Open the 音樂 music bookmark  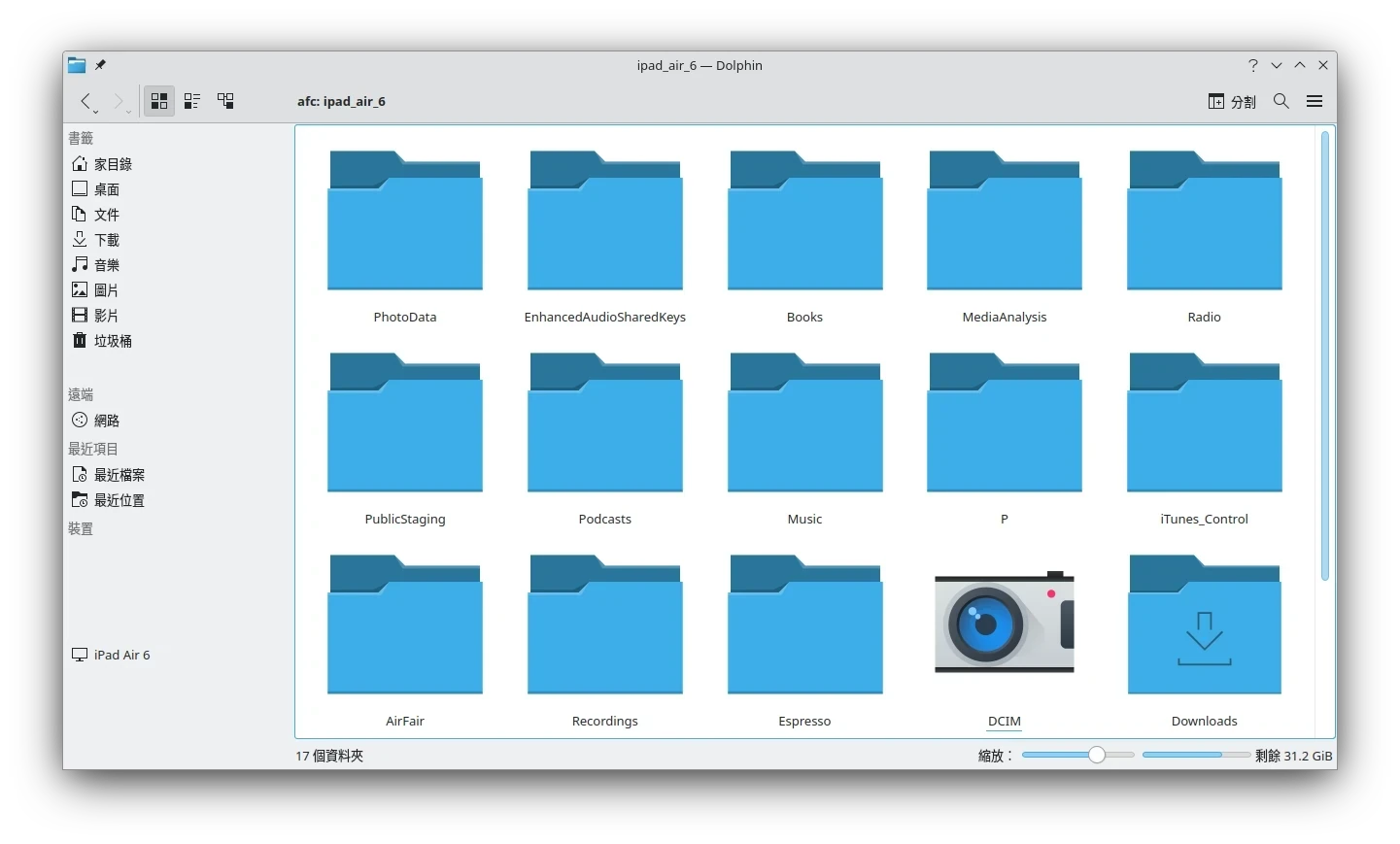click(x=106, y=265)
